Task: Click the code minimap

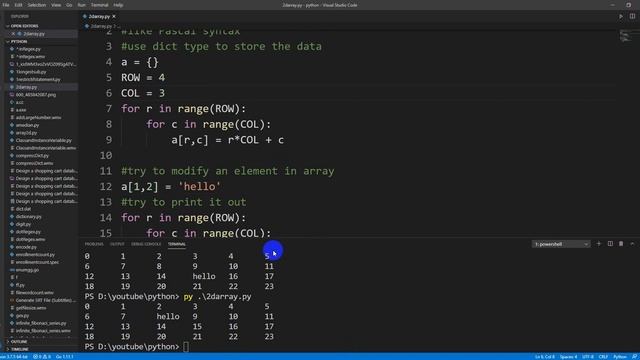Action: coord(625,36)
